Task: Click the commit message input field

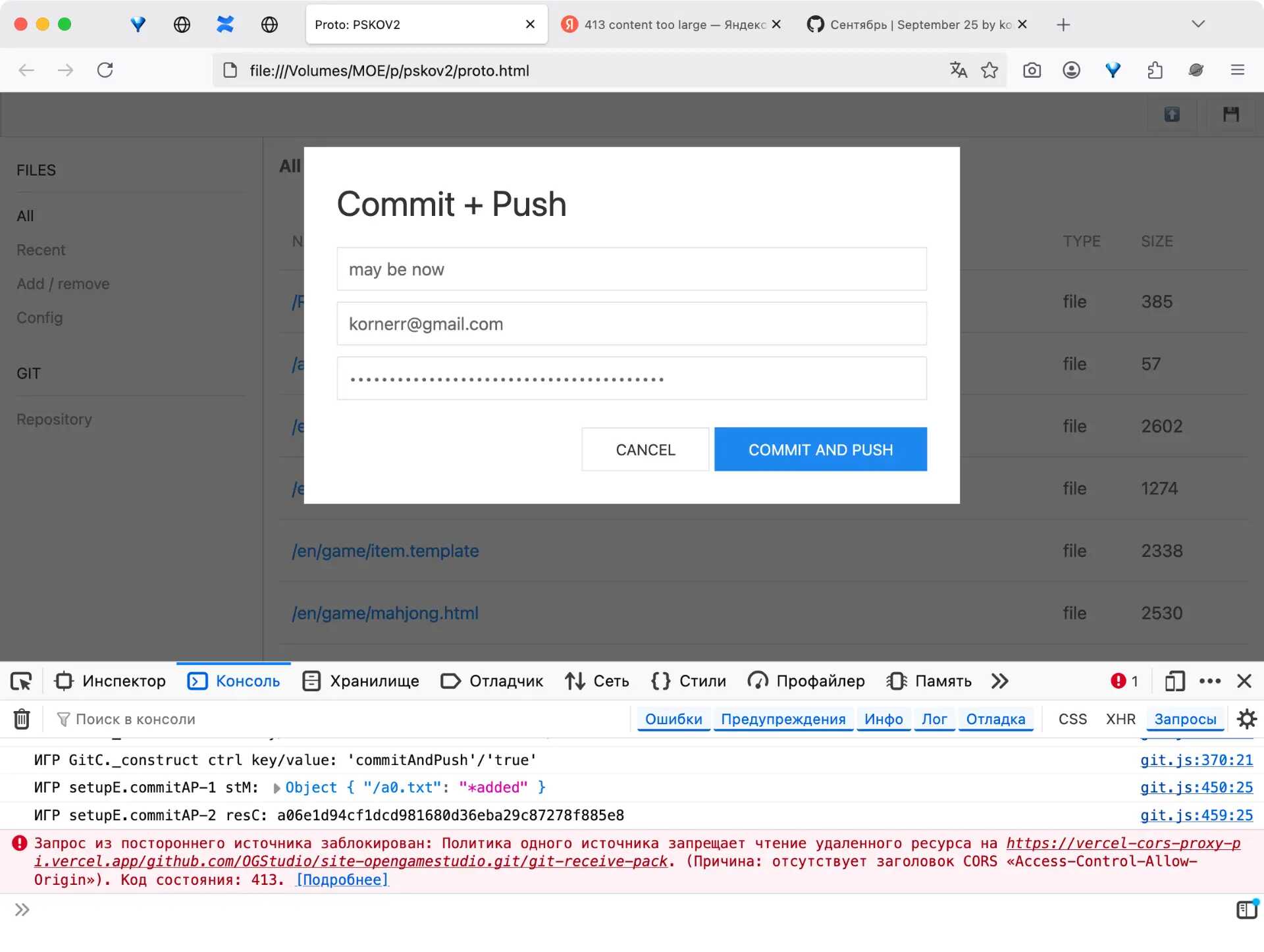Action: pyautogui.click(x=631, y=269)
